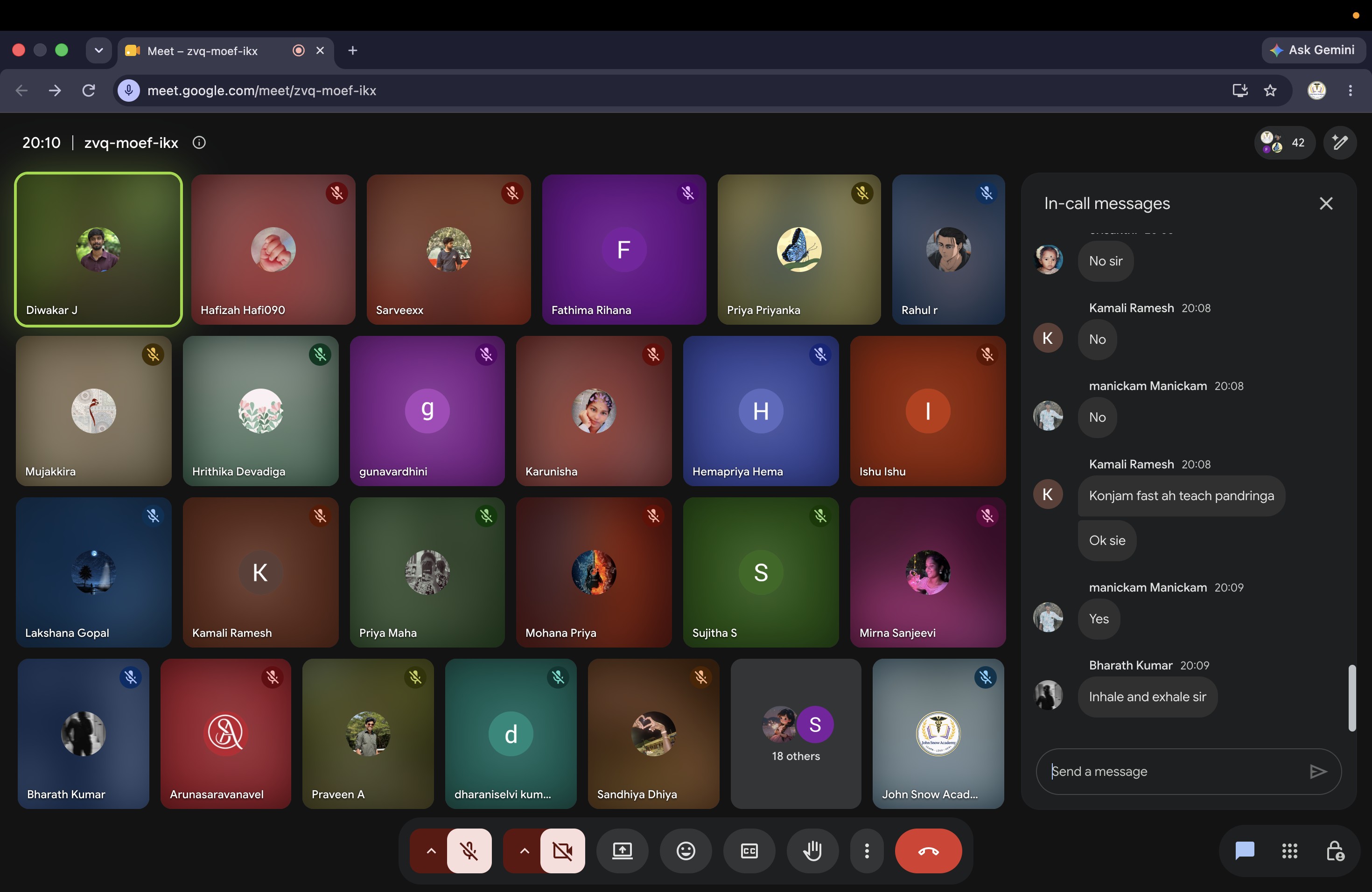Select the Meet – zvq-moef-ikx tab
This screenshot has height=892, width=1372.
point(226,51)
